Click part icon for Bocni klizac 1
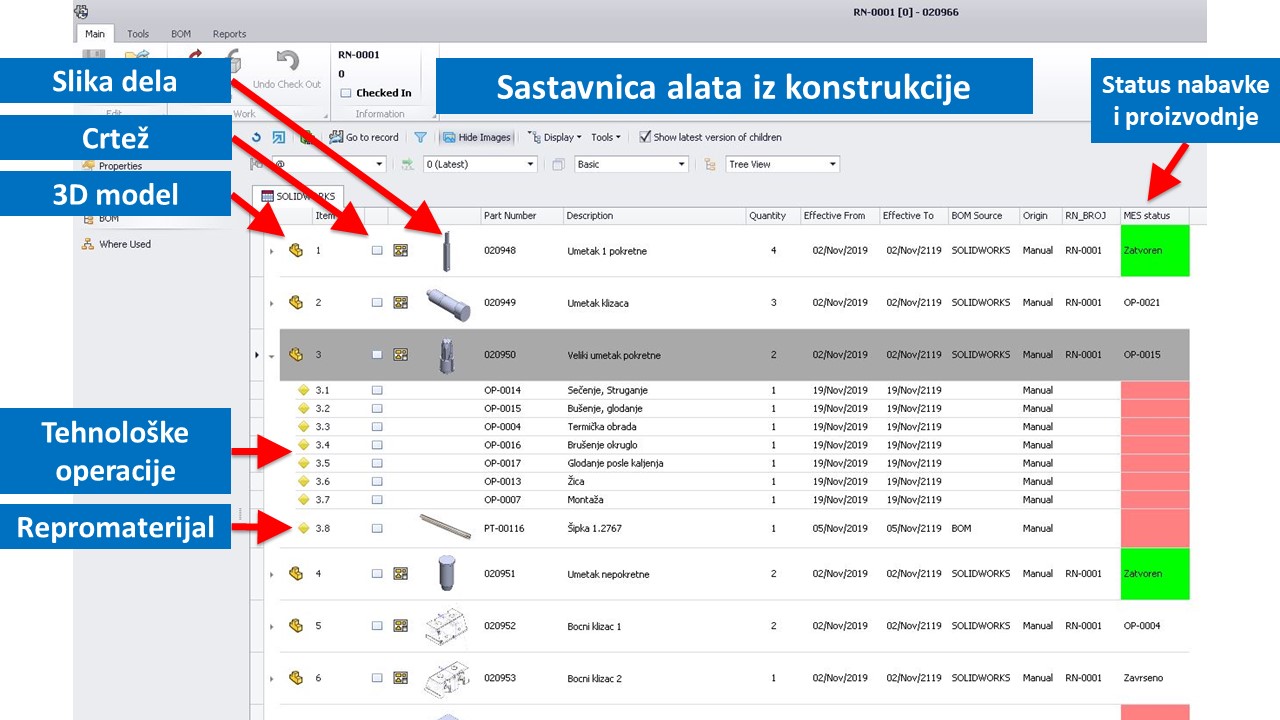 [x=296, y=626]
